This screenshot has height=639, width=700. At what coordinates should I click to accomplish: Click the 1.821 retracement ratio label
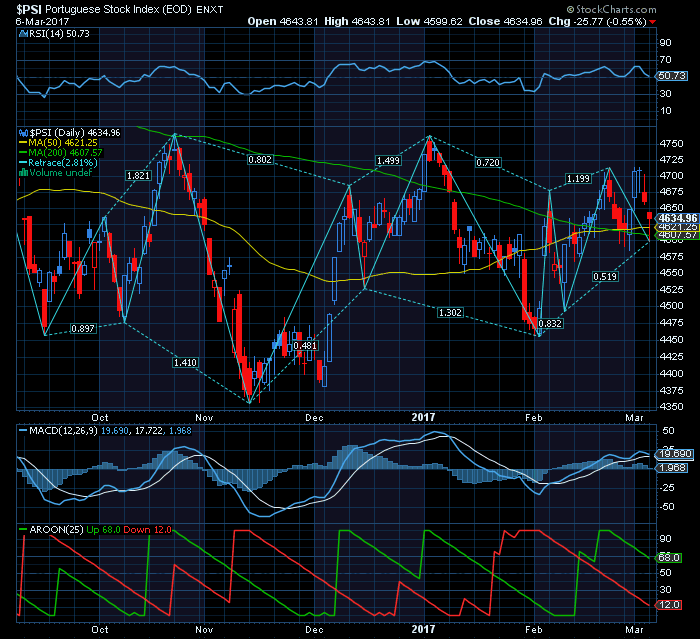(138, 175)
